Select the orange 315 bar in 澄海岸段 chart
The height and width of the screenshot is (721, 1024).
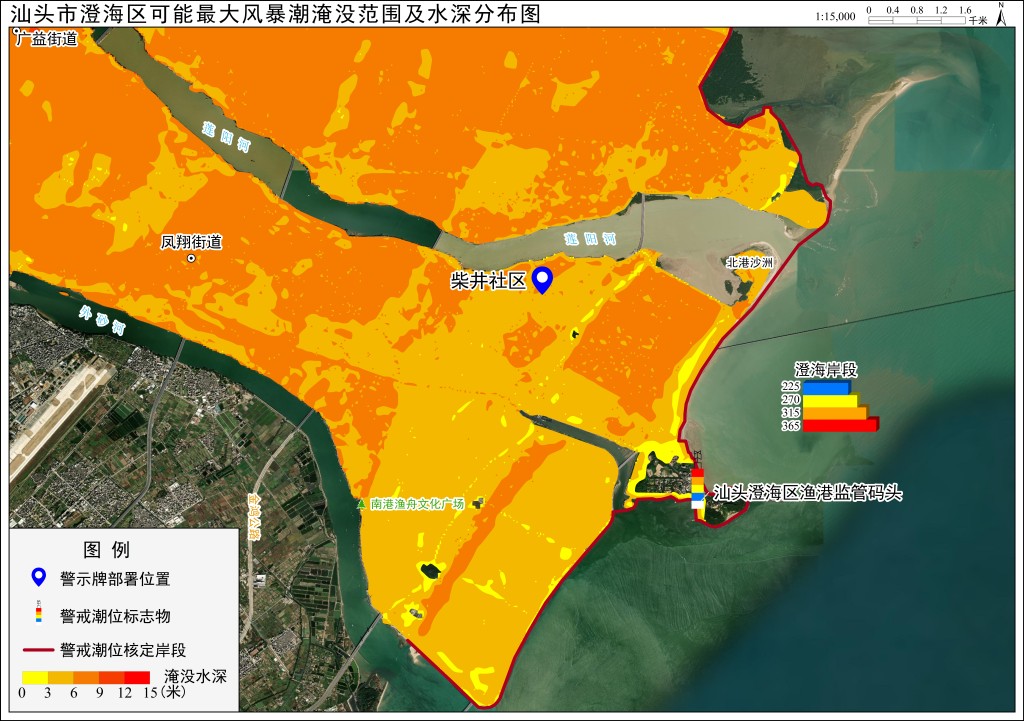point(835,413)
